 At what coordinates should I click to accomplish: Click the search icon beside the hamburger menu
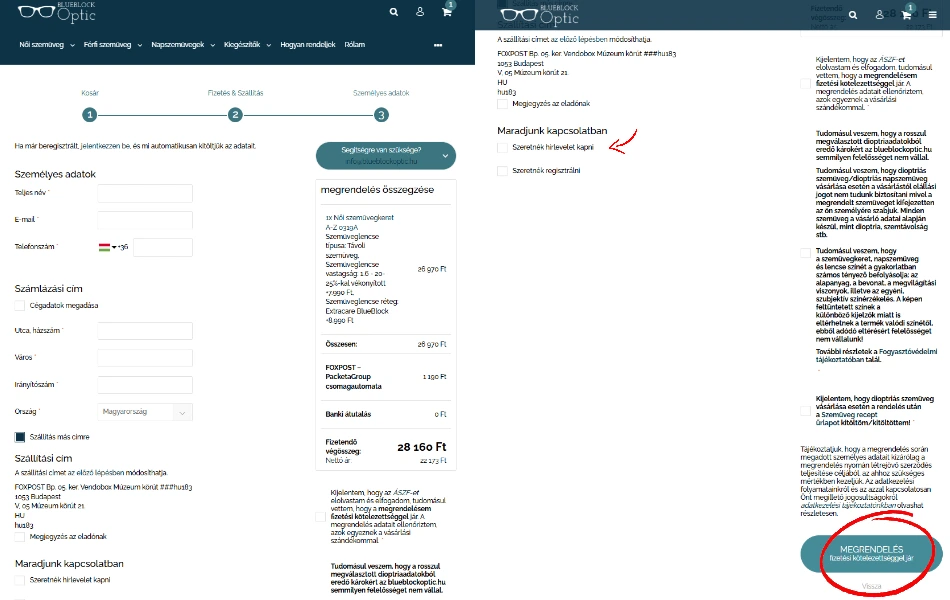[x=852, y=15]
